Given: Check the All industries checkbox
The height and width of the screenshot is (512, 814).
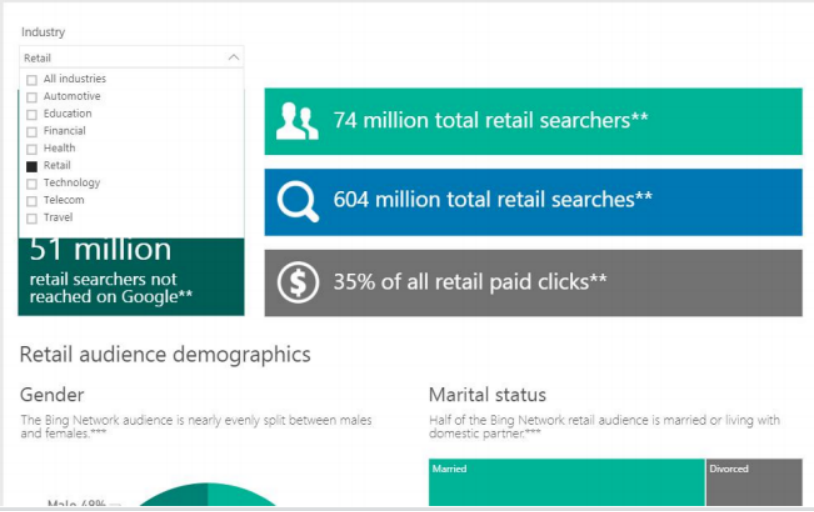Looking at the screenshot, I should pos(32,80).
